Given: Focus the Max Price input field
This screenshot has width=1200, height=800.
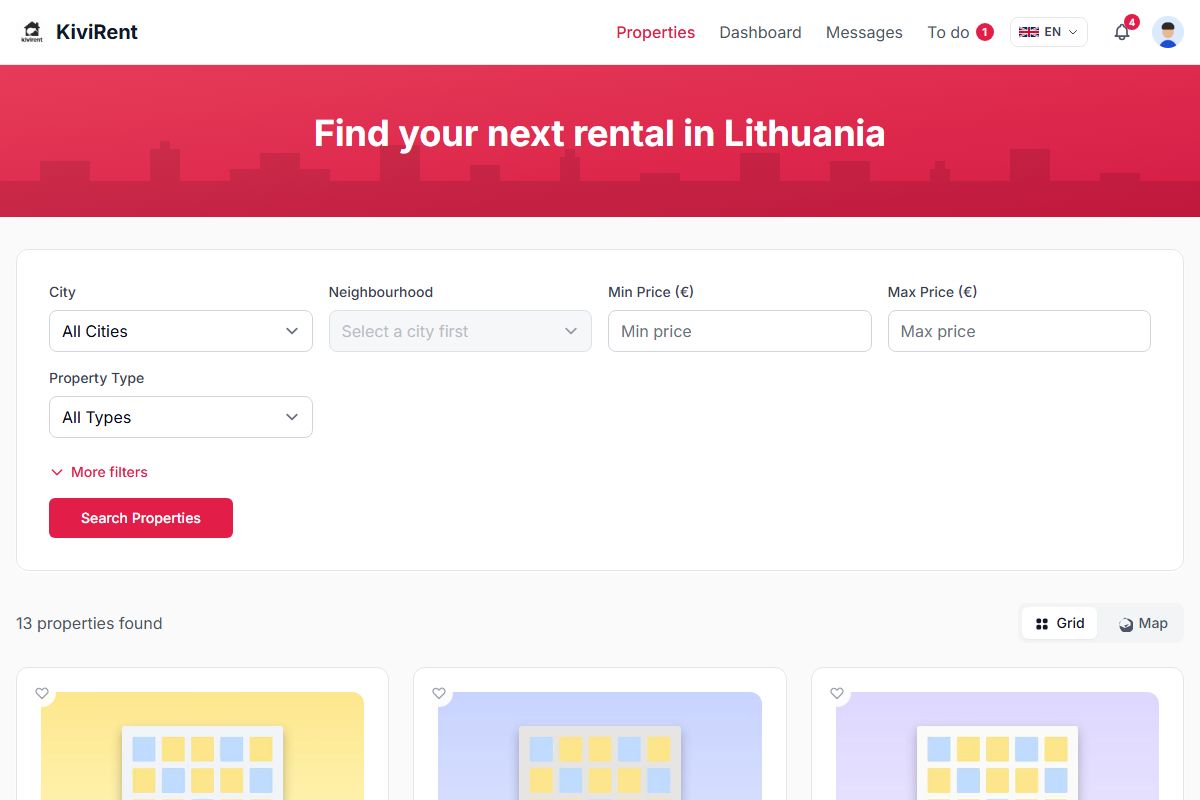Looking at the screenshot, I should point(1019,331).
